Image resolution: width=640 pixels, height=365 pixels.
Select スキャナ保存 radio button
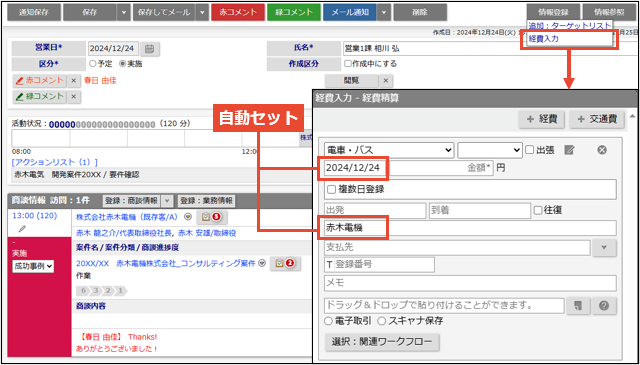[x=381, y=321]
